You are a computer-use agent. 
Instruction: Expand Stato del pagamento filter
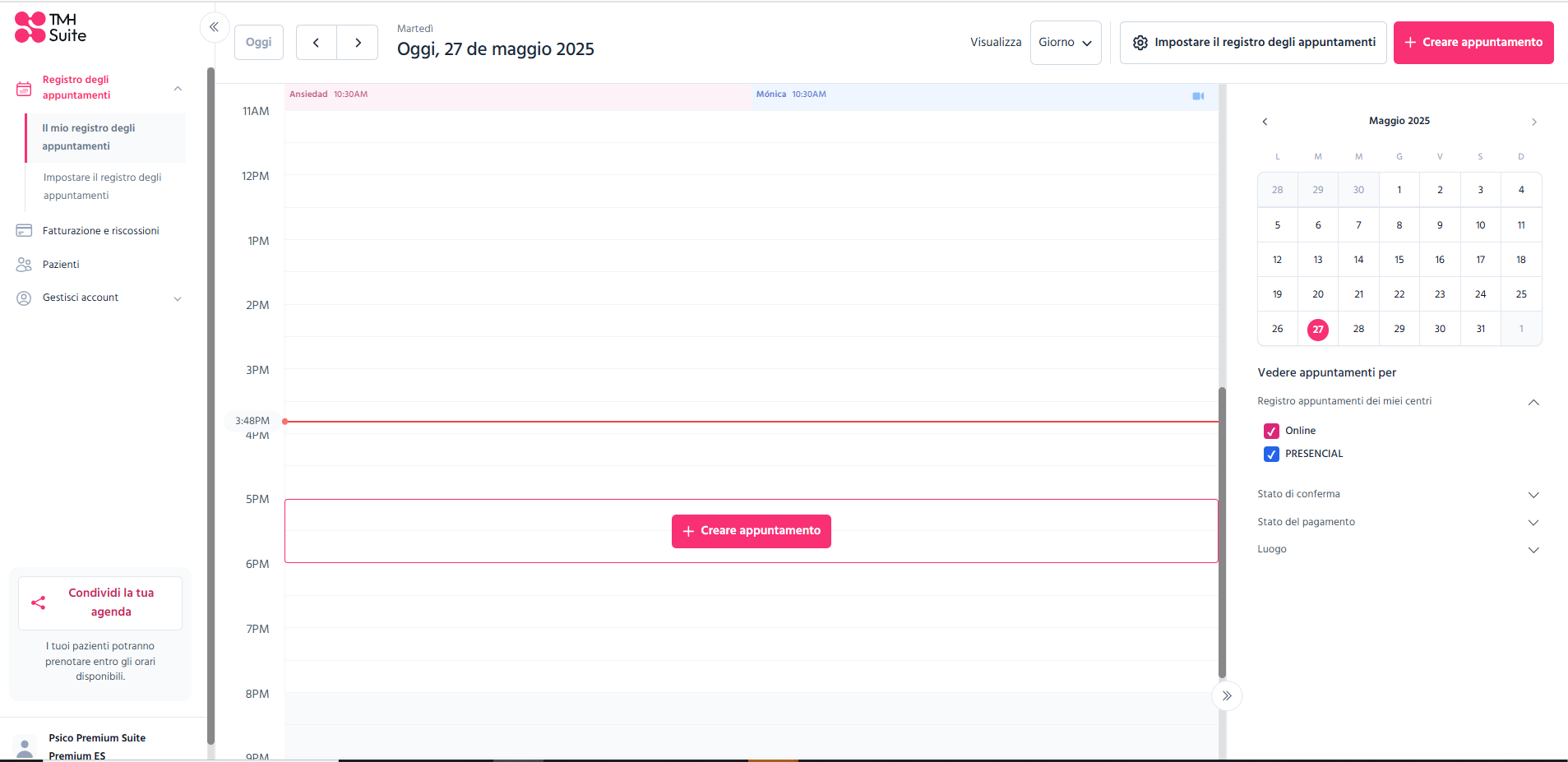(x=1533, y=523)
